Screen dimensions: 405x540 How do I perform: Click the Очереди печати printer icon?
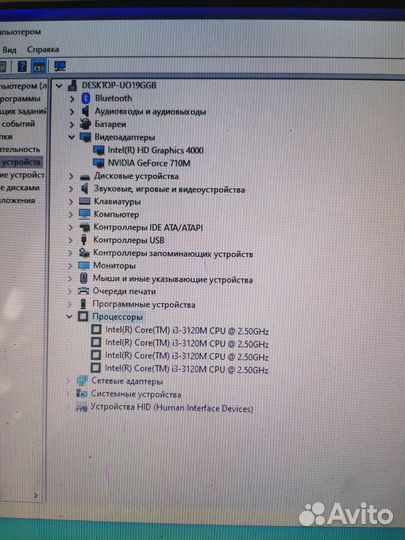click(x=84, y=291)
